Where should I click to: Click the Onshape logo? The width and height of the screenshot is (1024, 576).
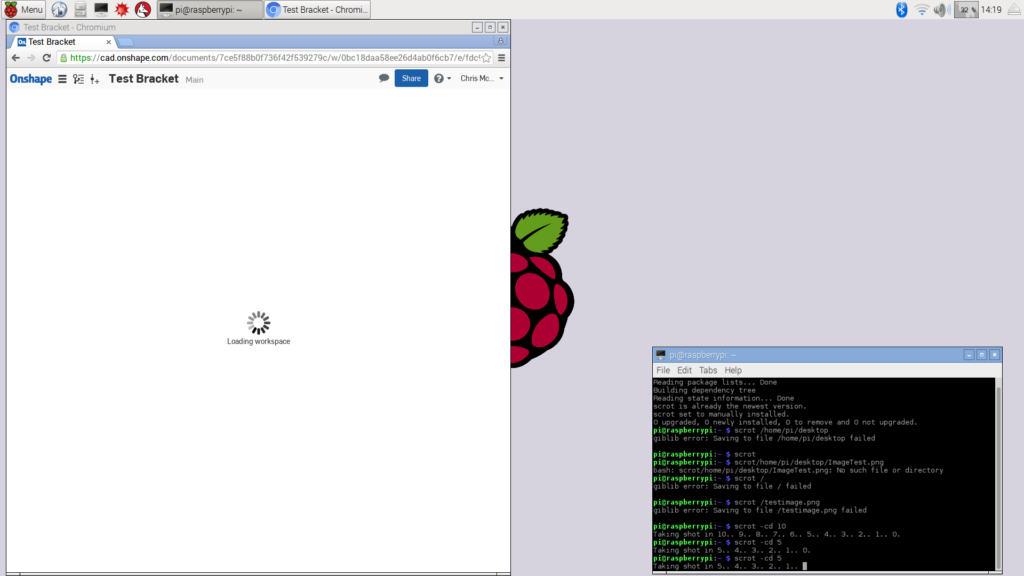click(x=31, y=79)
